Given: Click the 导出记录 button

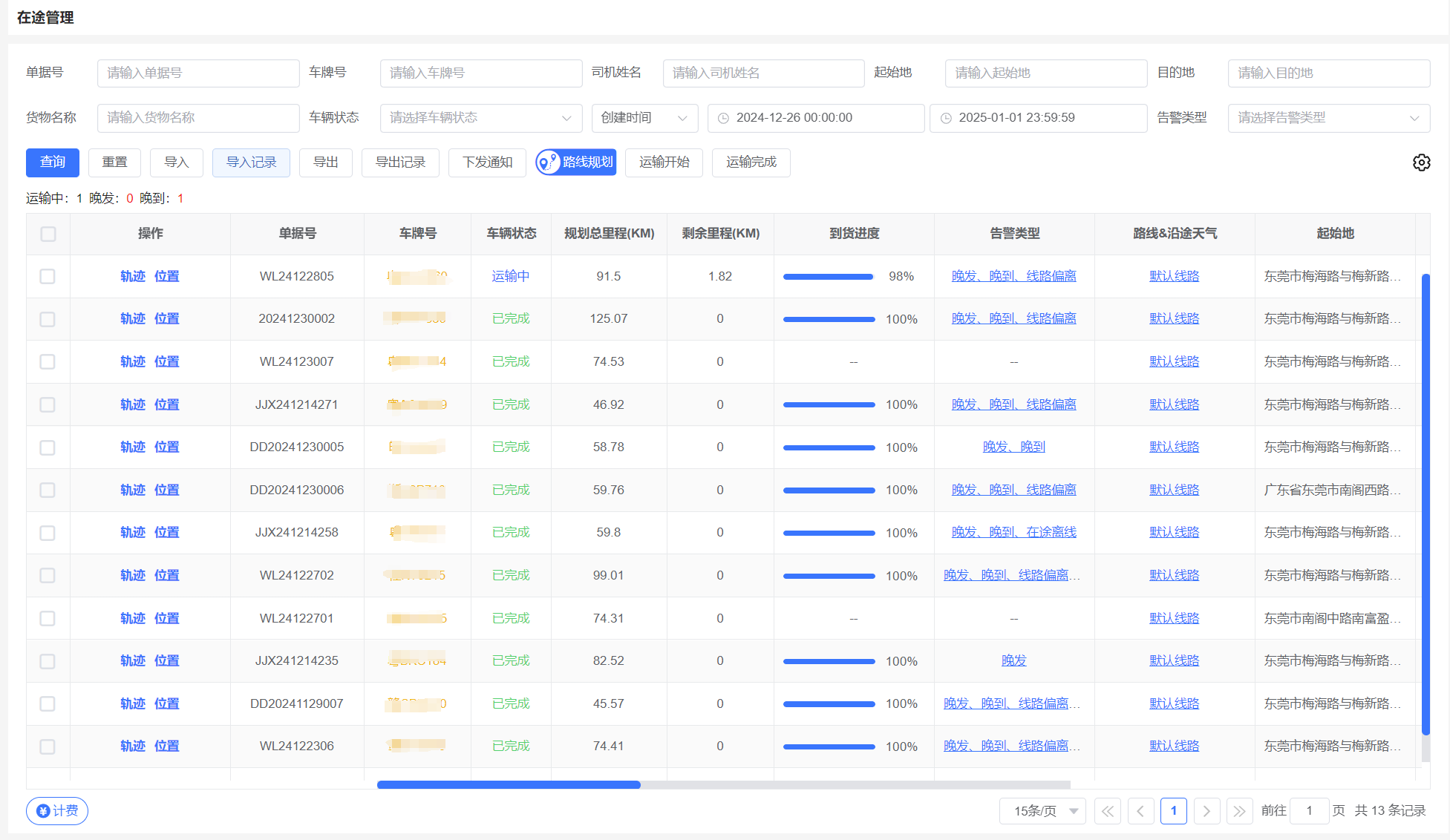Looking at the screenshot, I should [x=400, y=163].
